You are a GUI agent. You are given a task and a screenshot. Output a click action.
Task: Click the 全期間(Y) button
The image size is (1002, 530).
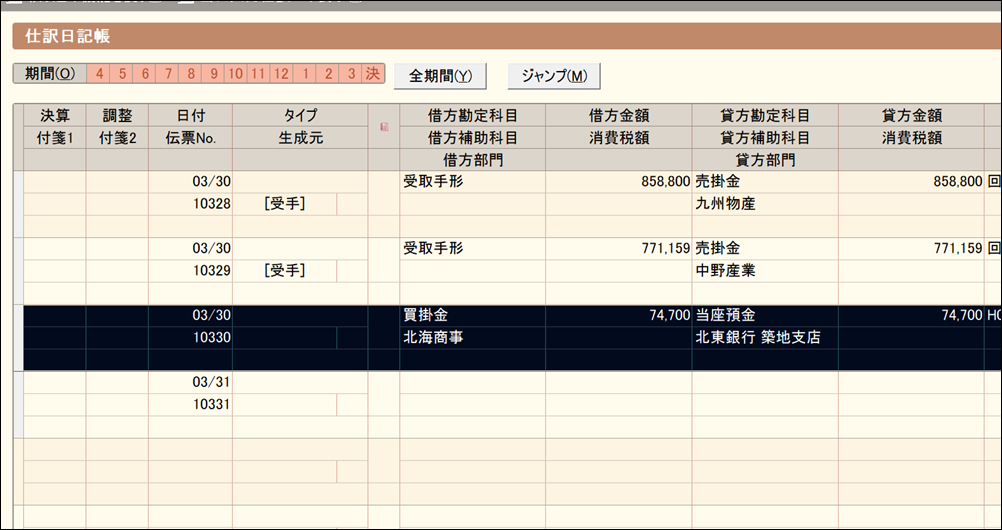click(440, 75)
